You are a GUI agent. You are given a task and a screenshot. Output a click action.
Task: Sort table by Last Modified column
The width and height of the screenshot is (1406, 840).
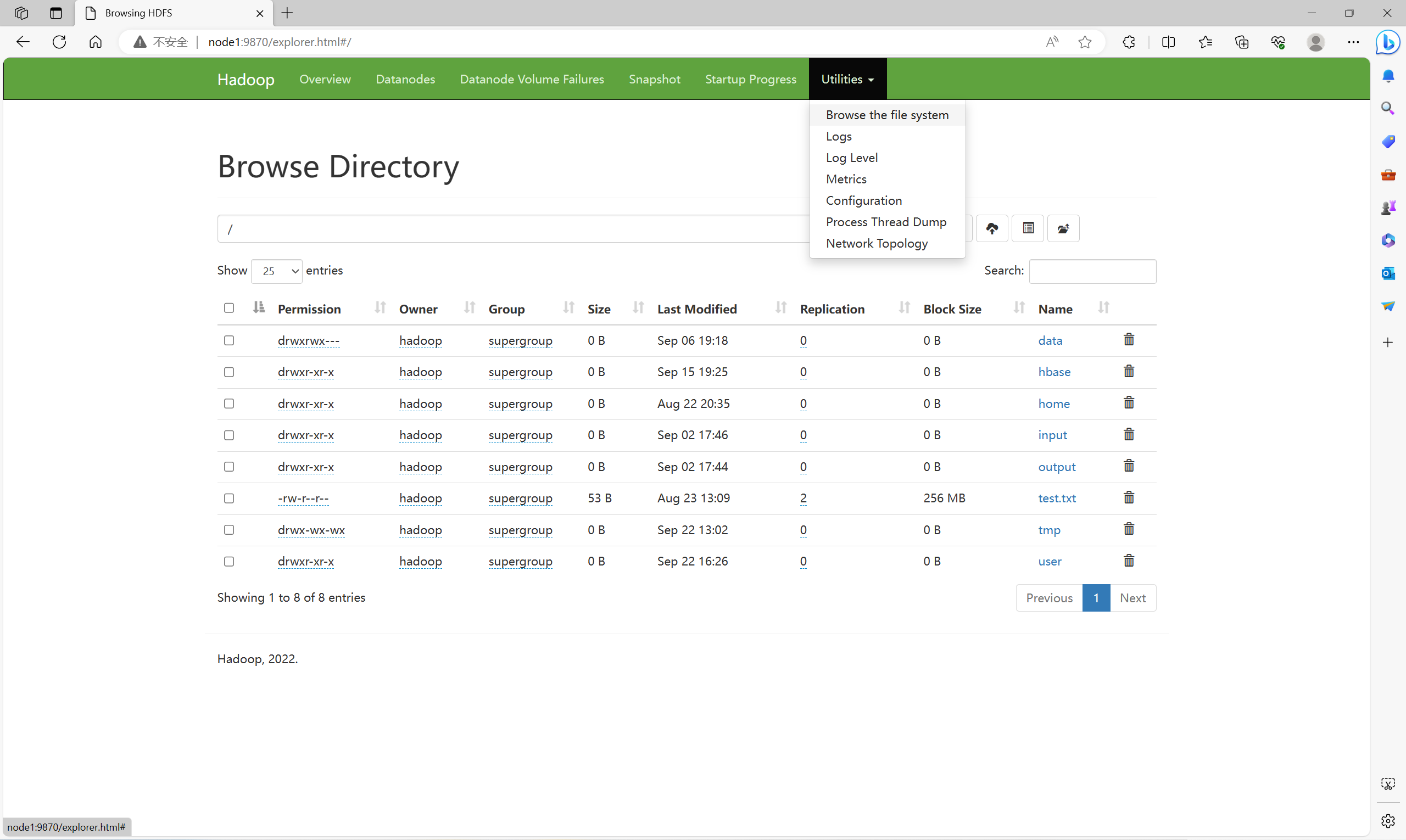click(697, 309)
